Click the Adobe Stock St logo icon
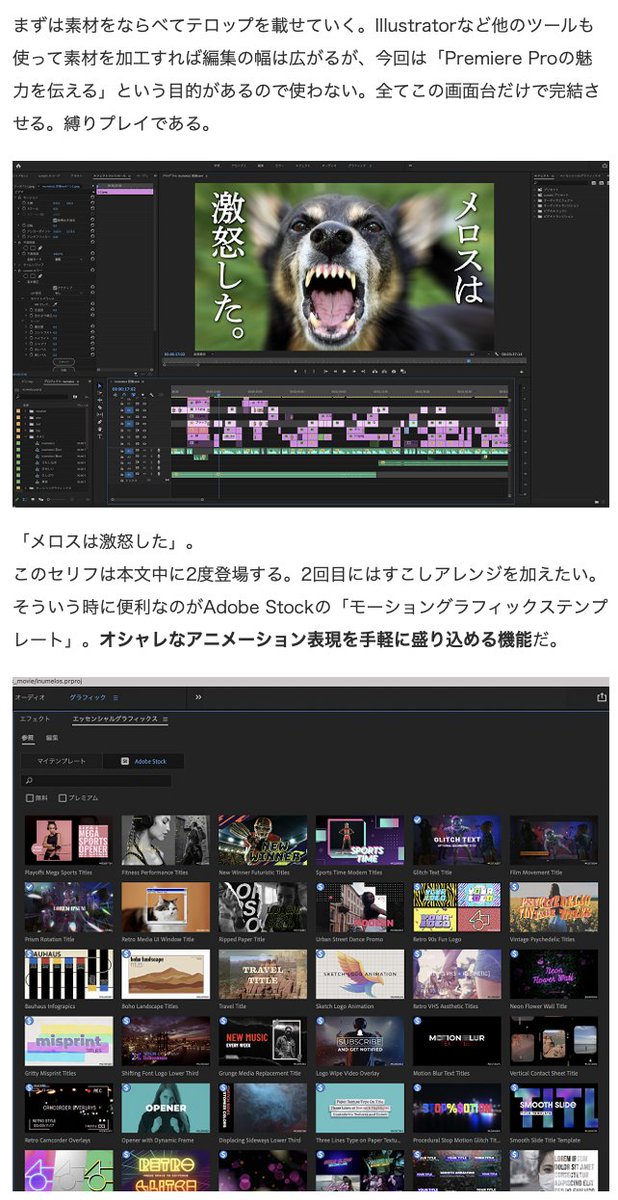Viewport: 618px width, 1200px height. coord(125,761)
